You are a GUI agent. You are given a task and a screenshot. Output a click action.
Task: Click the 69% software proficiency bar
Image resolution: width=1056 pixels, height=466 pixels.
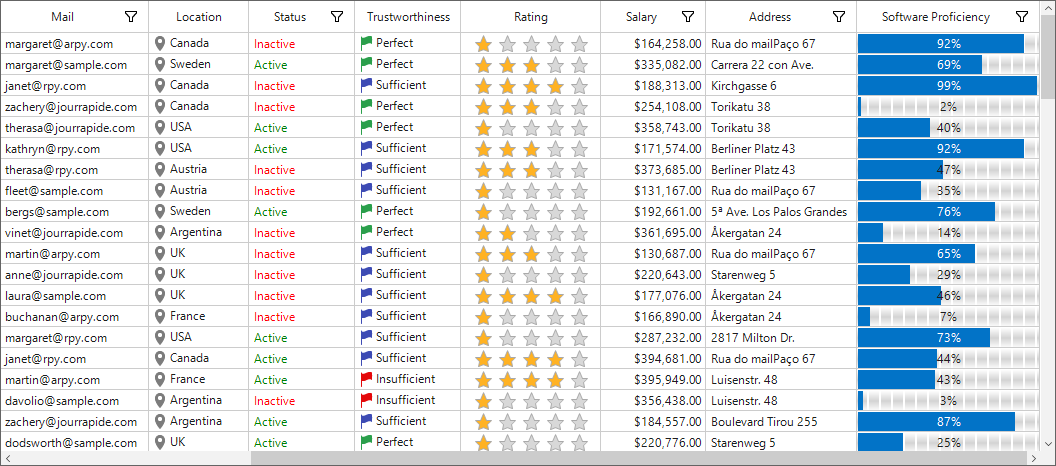pyautogui.click(x=948, y=65)
